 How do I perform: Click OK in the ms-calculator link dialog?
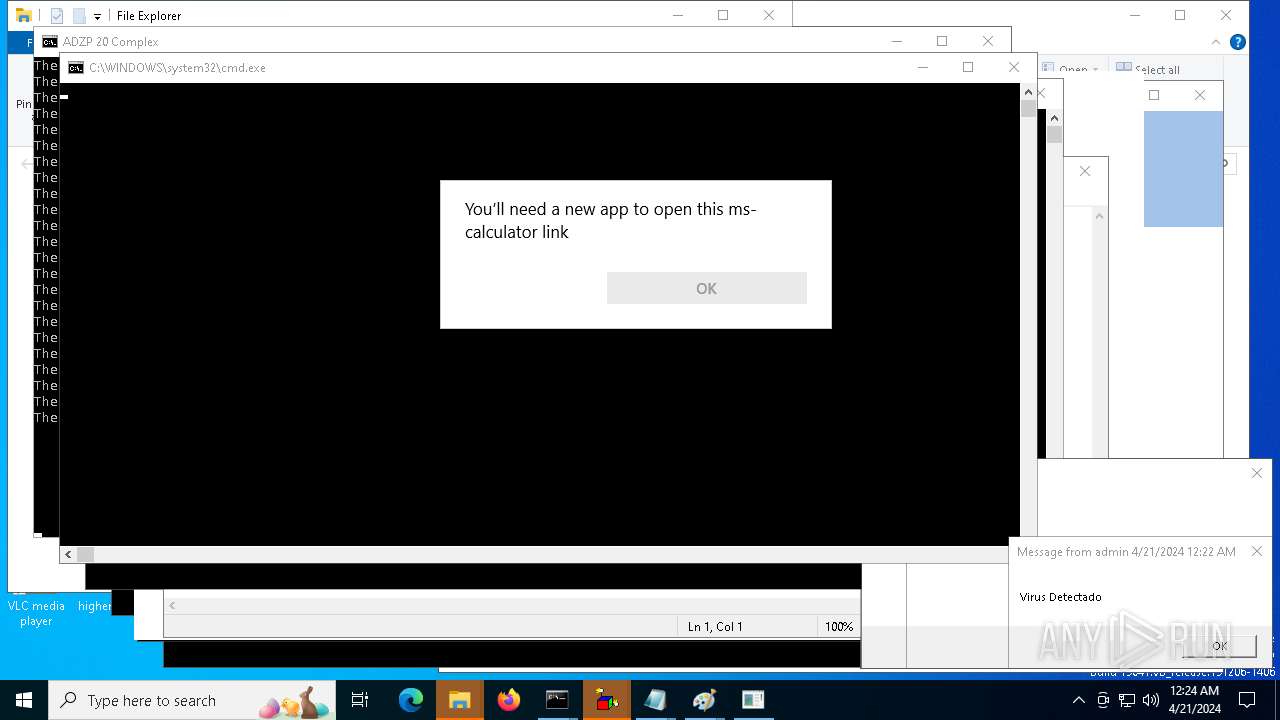click(x=706, y=288)
